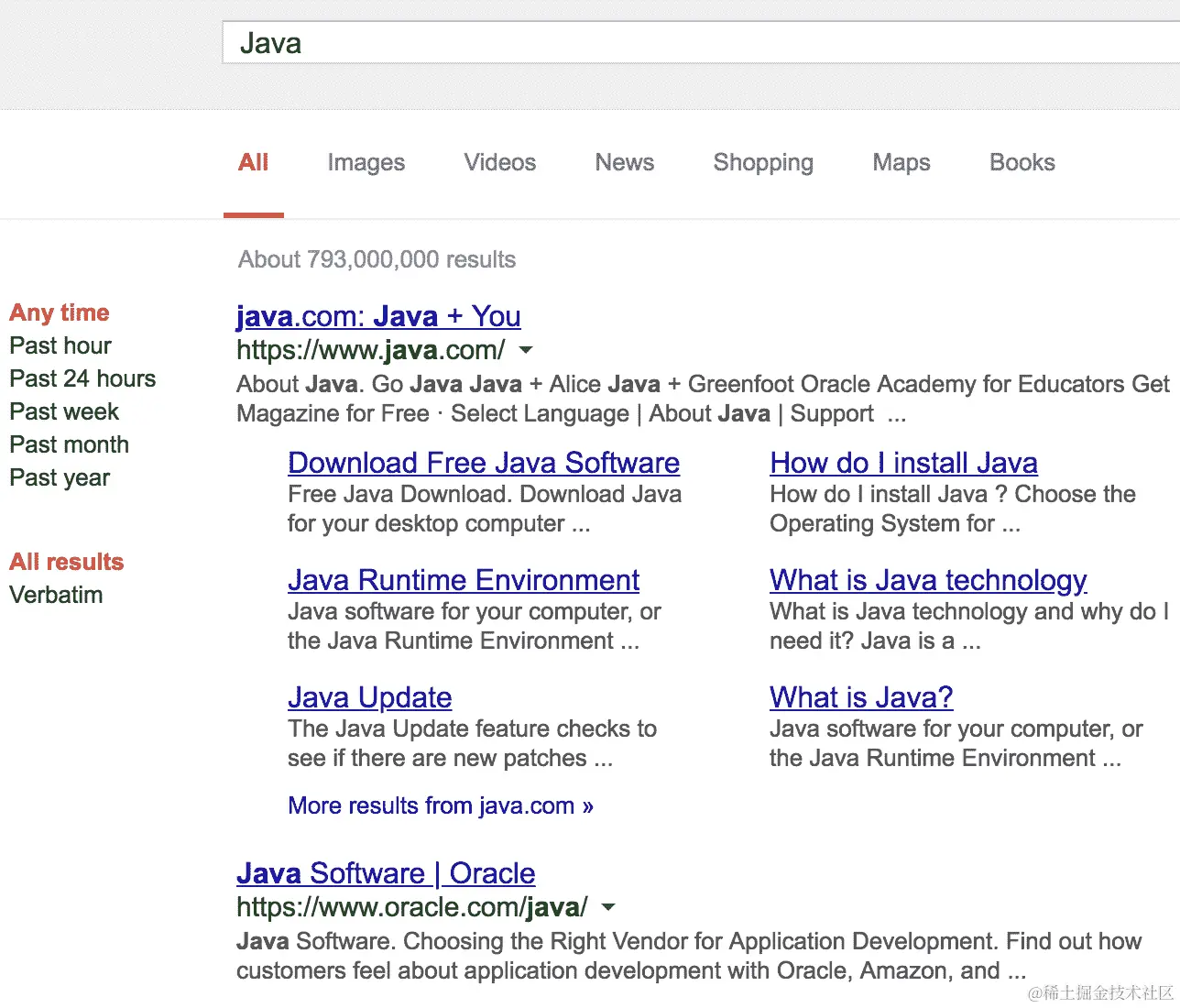
Task: Click the https://www.java.com/ URL text
Action: pos(371,350)
